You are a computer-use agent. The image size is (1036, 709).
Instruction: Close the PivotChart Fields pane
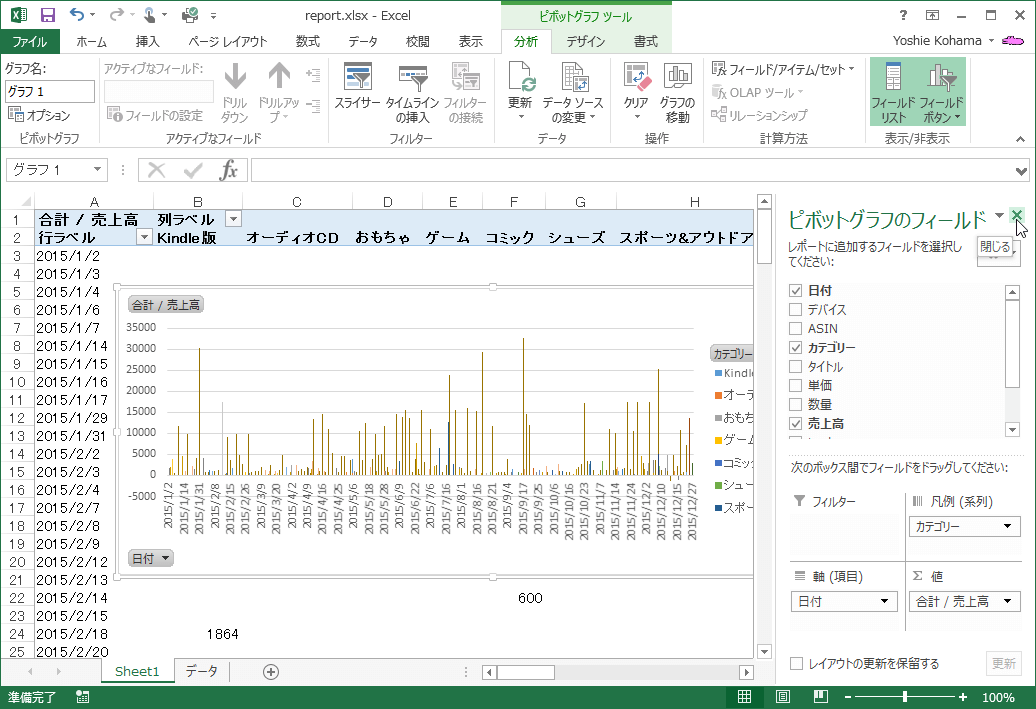(x=1017, y=215)
